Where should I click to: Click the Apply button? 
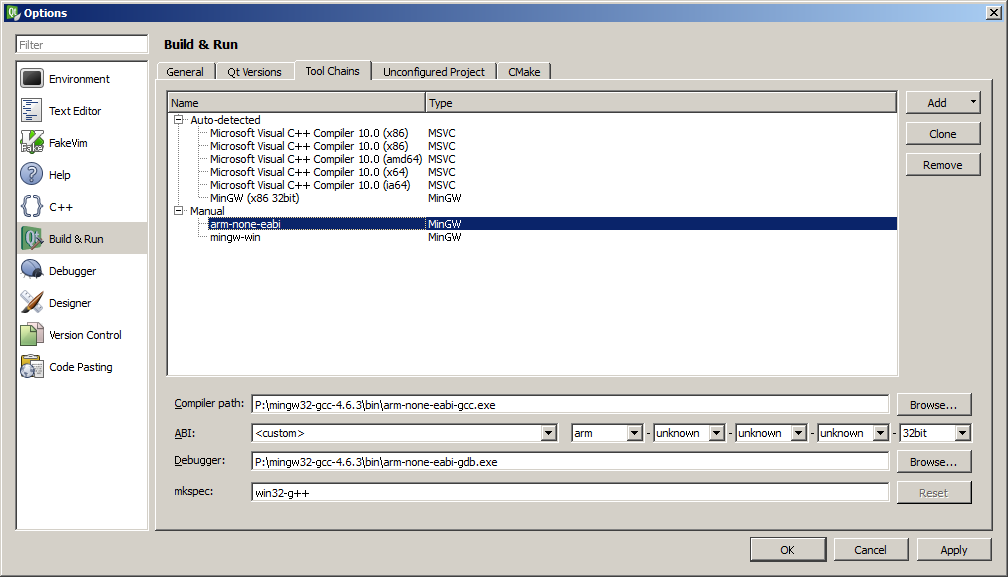953,550
